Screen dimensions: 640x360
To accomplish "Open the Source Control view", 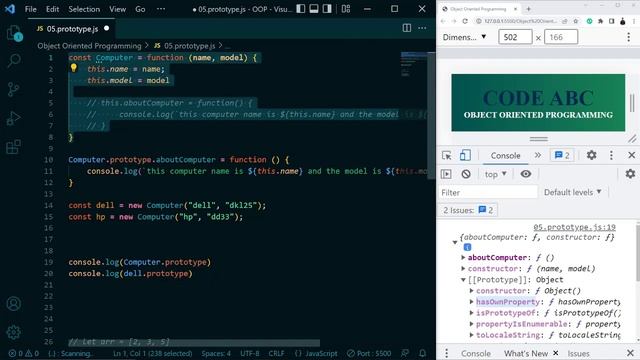I will tap(13, 89).
